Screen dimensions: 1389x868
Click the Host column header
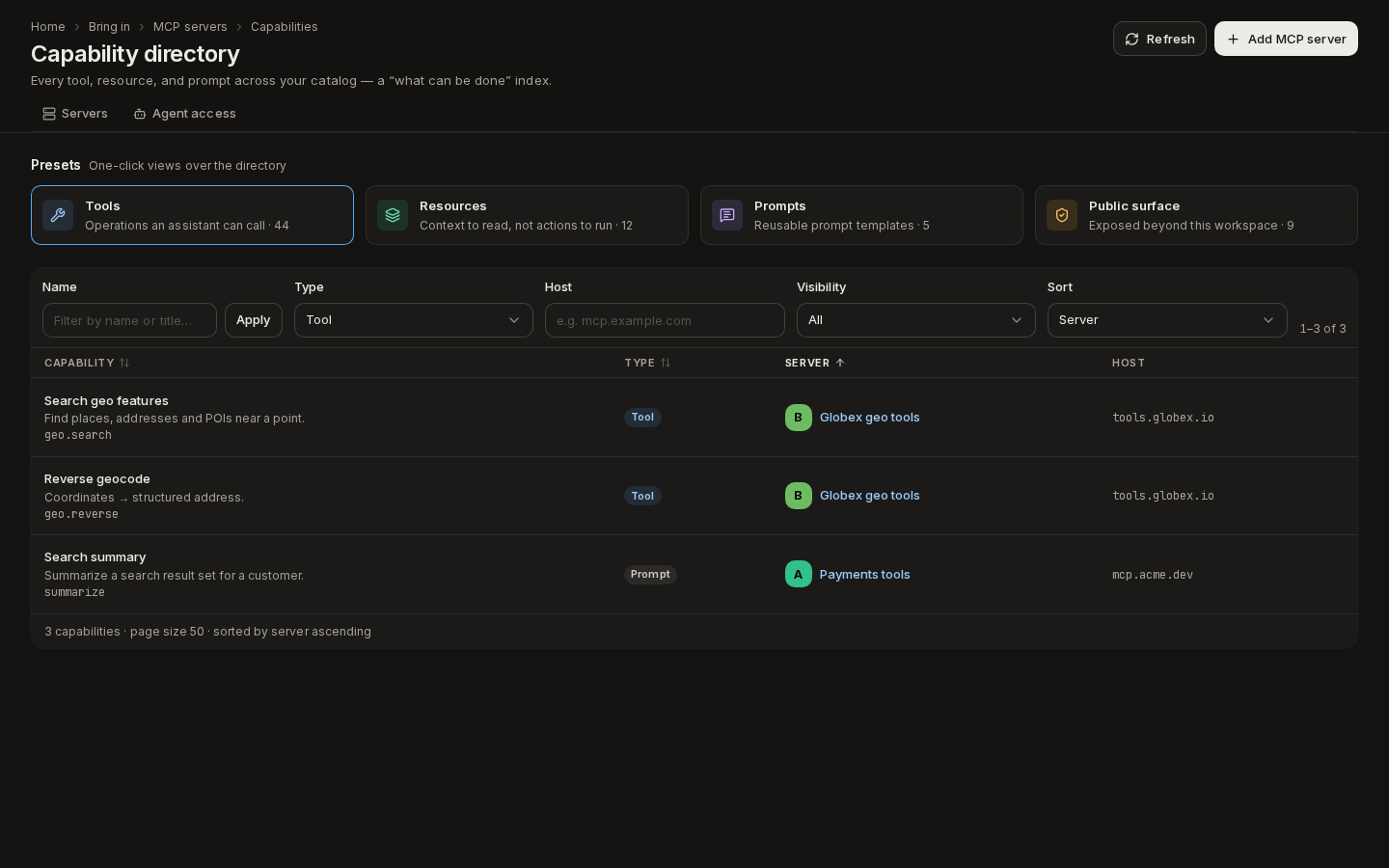pos(1129,363)
